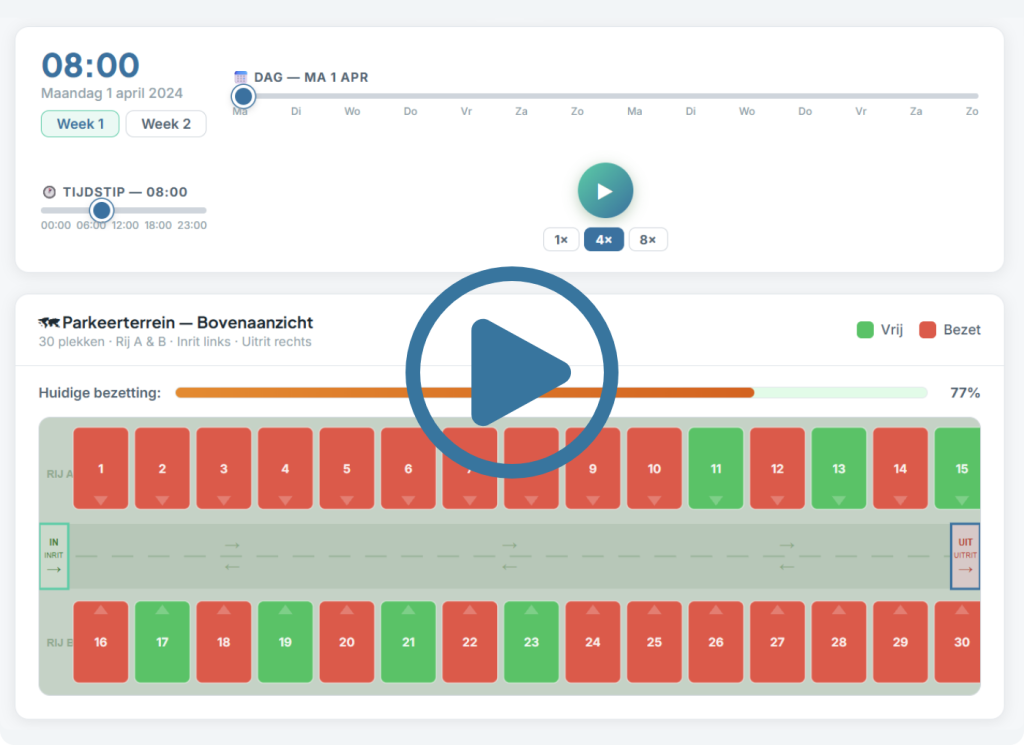Select the 8× speed option
The height and width of the screenshot is (745, 1024).
648,240
